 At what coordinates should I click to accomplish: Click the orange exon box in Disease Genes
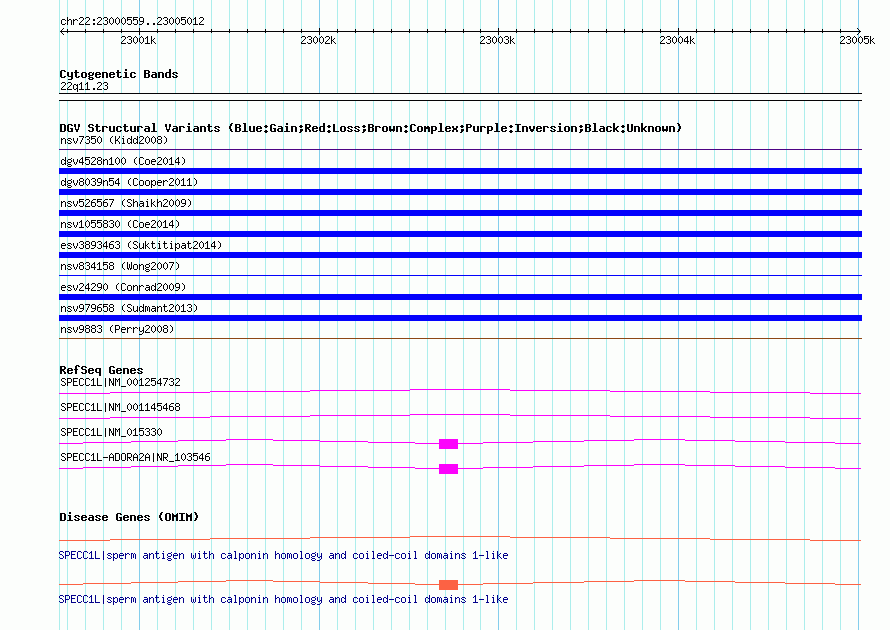[448, 585]
